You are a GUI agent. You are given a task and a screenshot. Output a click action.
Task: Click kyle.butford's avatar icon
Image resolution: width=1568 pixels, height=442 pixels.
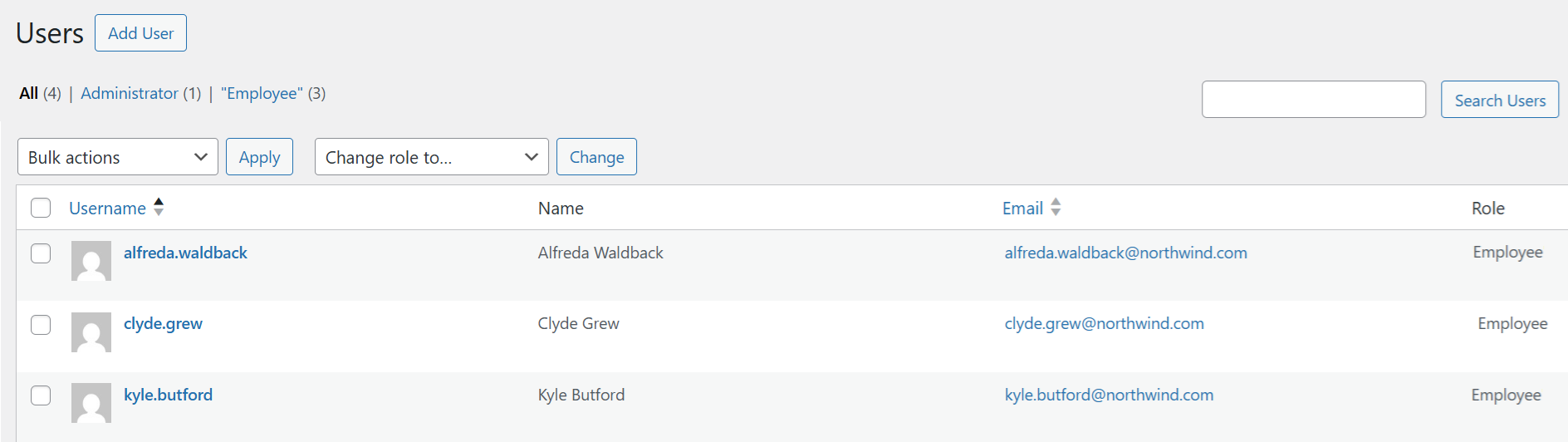click(x=91, y=403)
